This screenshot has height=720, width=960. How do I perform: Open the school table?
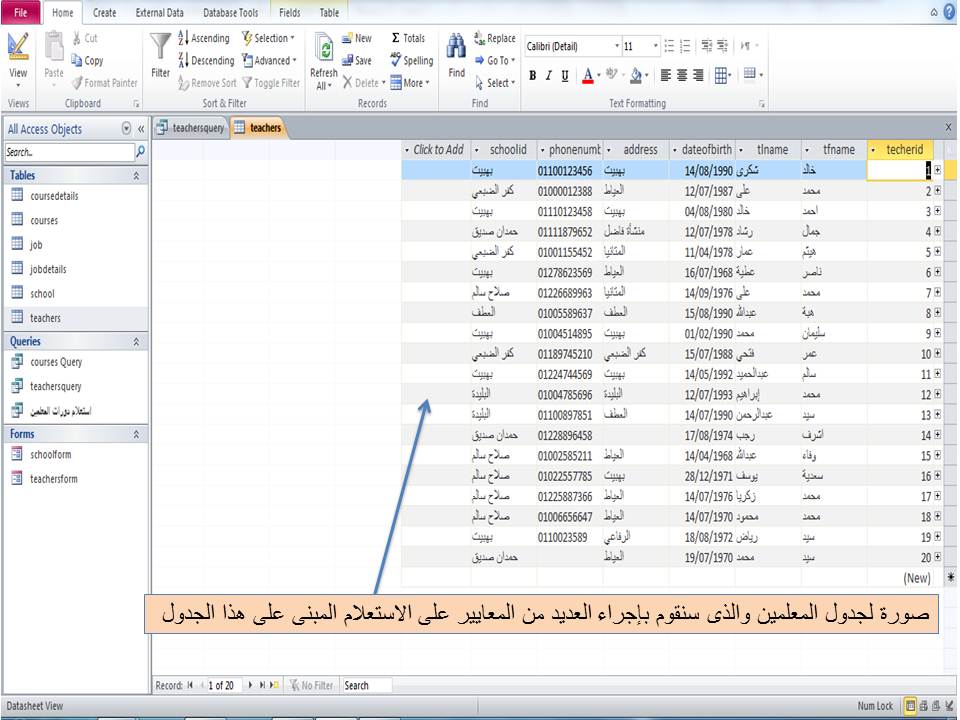click(x=42, y=293)
